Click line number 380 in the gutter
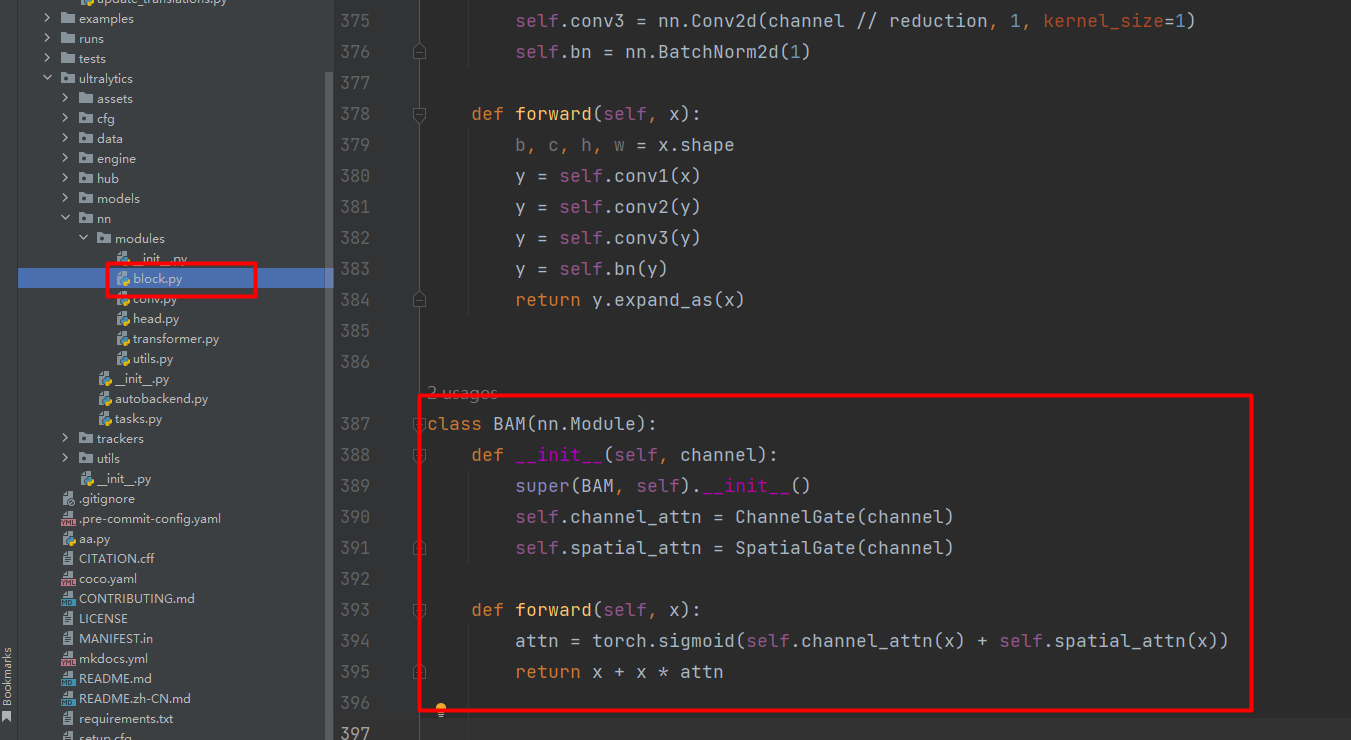The image size is (1351, 740). pyautogui.click(x=354, y=176)
